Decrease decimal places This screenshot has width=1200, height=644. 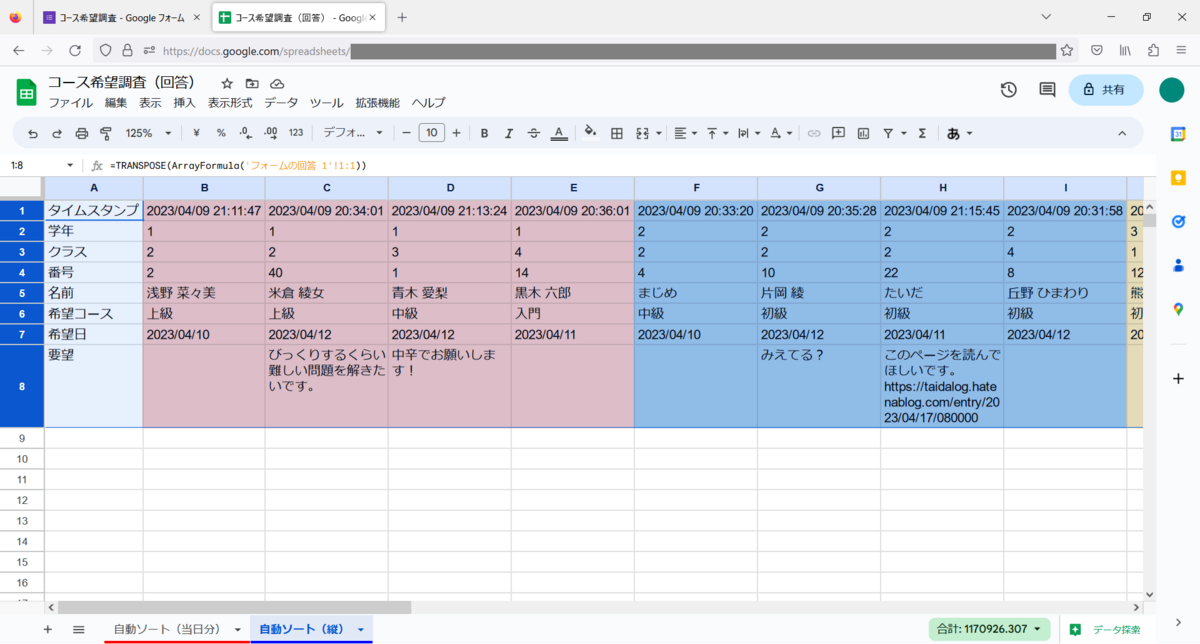click(246, 133)
